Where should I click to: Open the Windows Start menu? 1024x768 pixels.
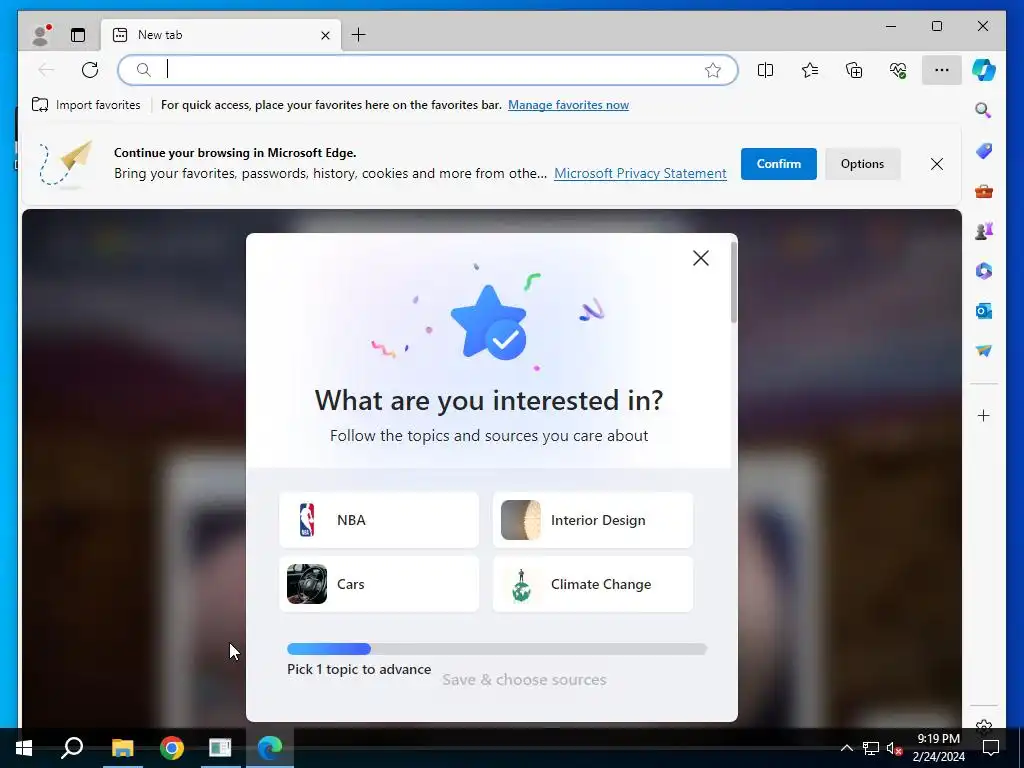[24, 748]
